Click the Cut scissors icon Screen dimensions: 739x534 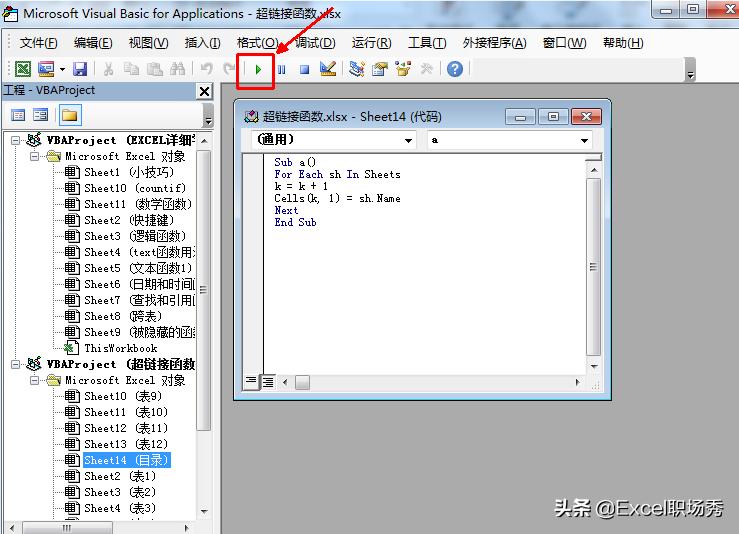tap(108, 69)
